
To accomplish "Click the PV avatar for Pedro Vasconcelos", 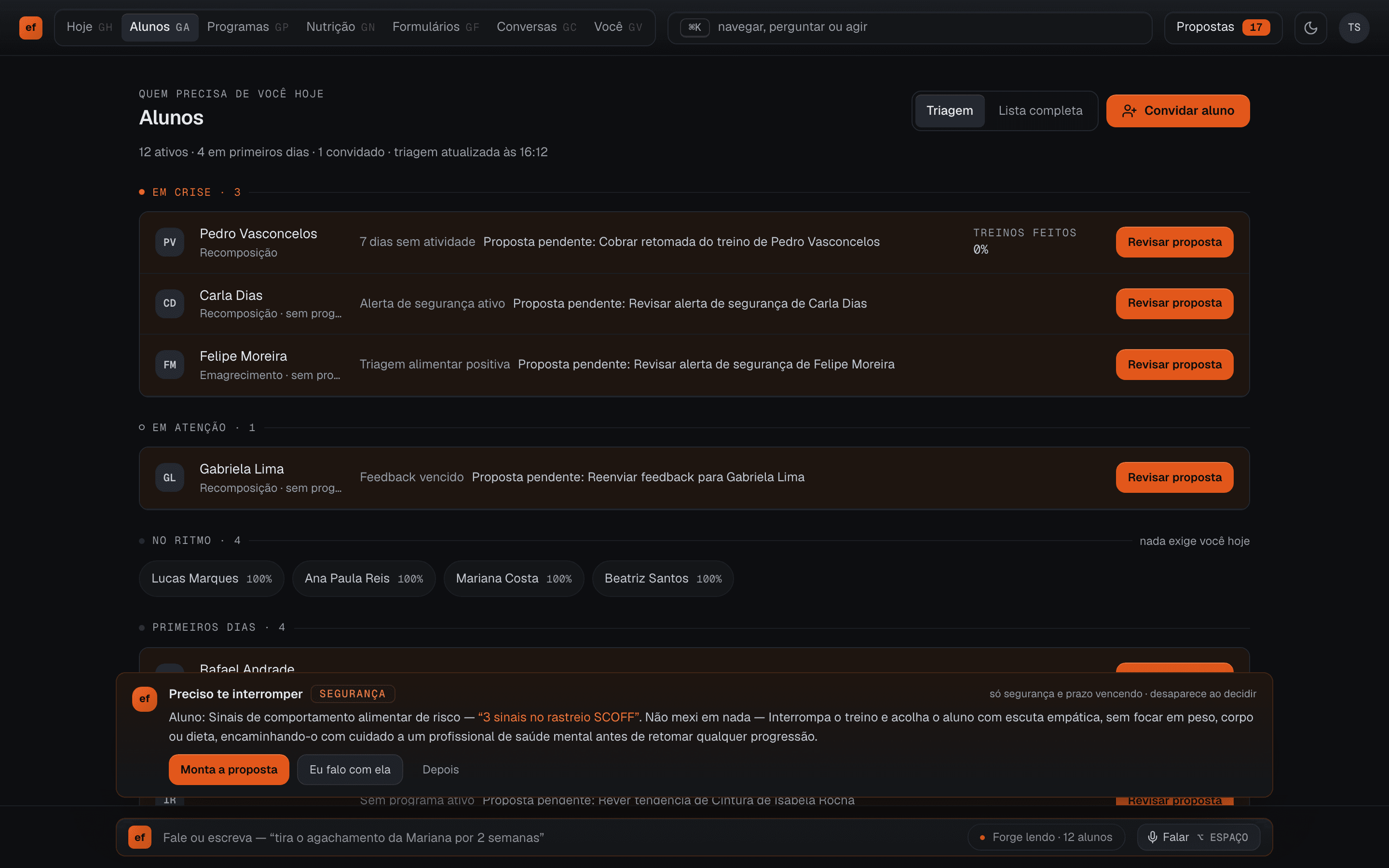I will click(169, 242).
